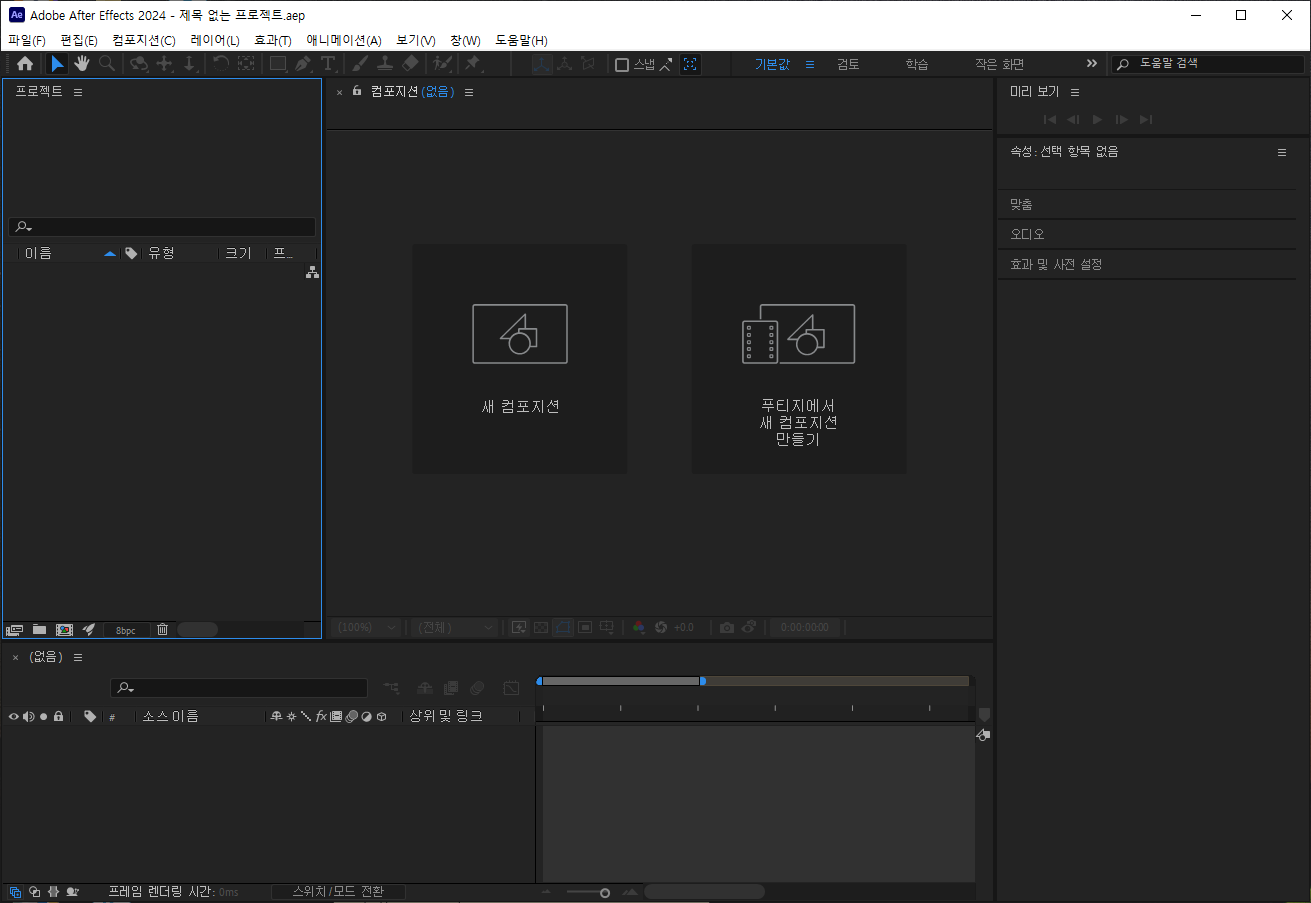This screenshot has height=903, width=1311.
Task: Click the 8bpc color depth button
Action: click(x=126, y=630)
